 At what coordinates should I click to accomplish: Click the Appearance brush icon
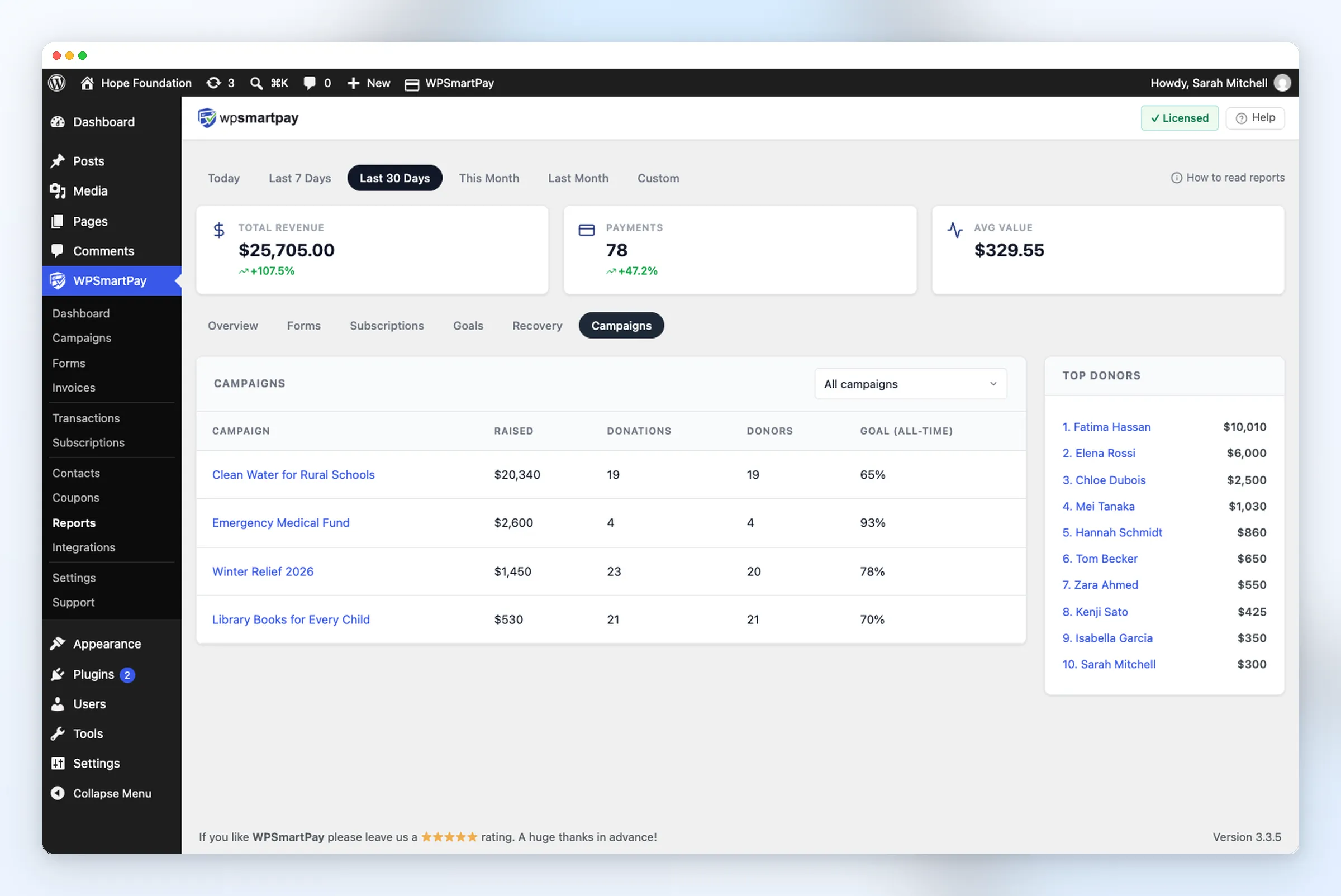click(58, 644)
